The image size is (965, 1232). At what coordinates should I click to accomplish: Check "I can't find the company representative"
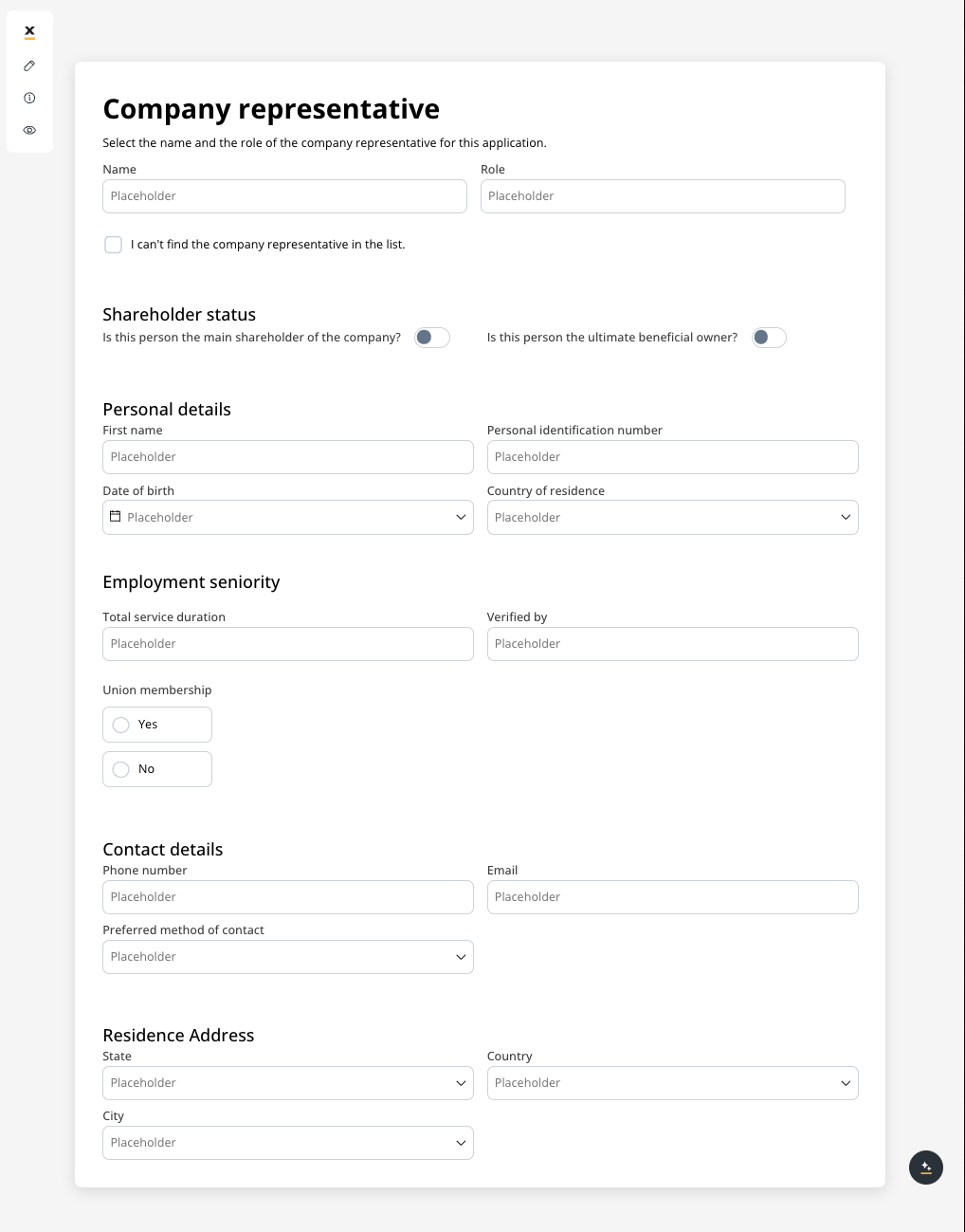tap(114, 245)
